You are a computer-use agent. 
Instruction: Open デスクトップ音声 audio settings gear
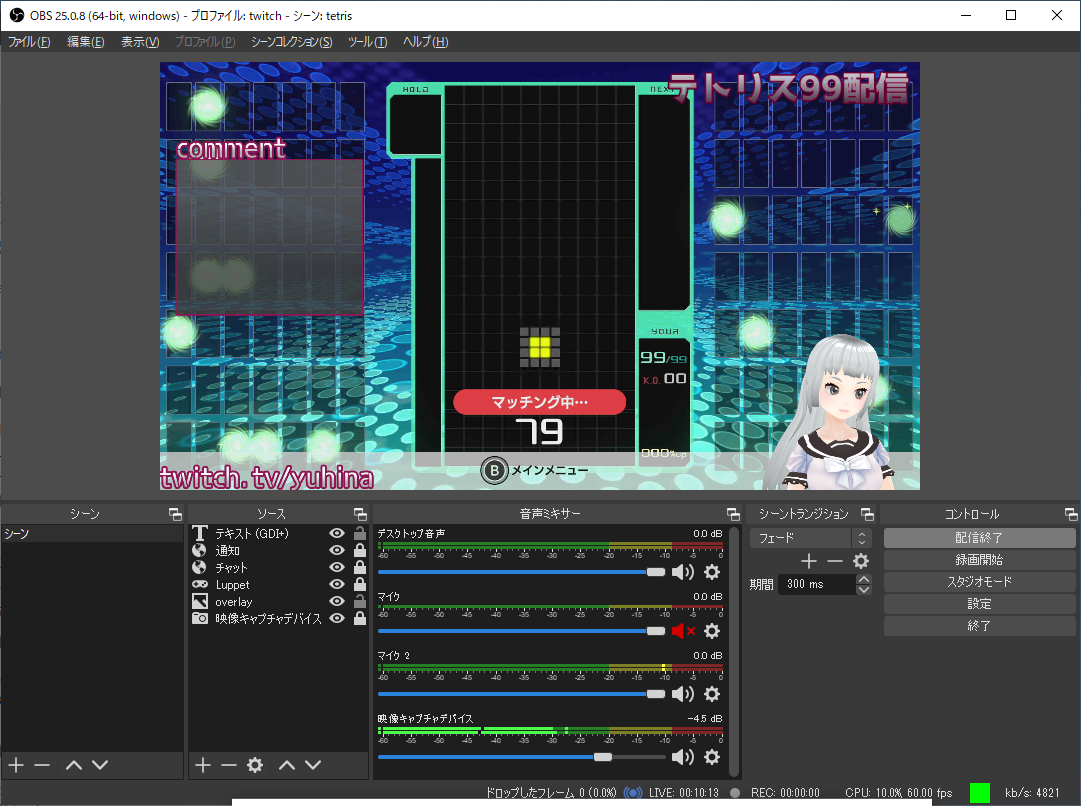(712, 572)
